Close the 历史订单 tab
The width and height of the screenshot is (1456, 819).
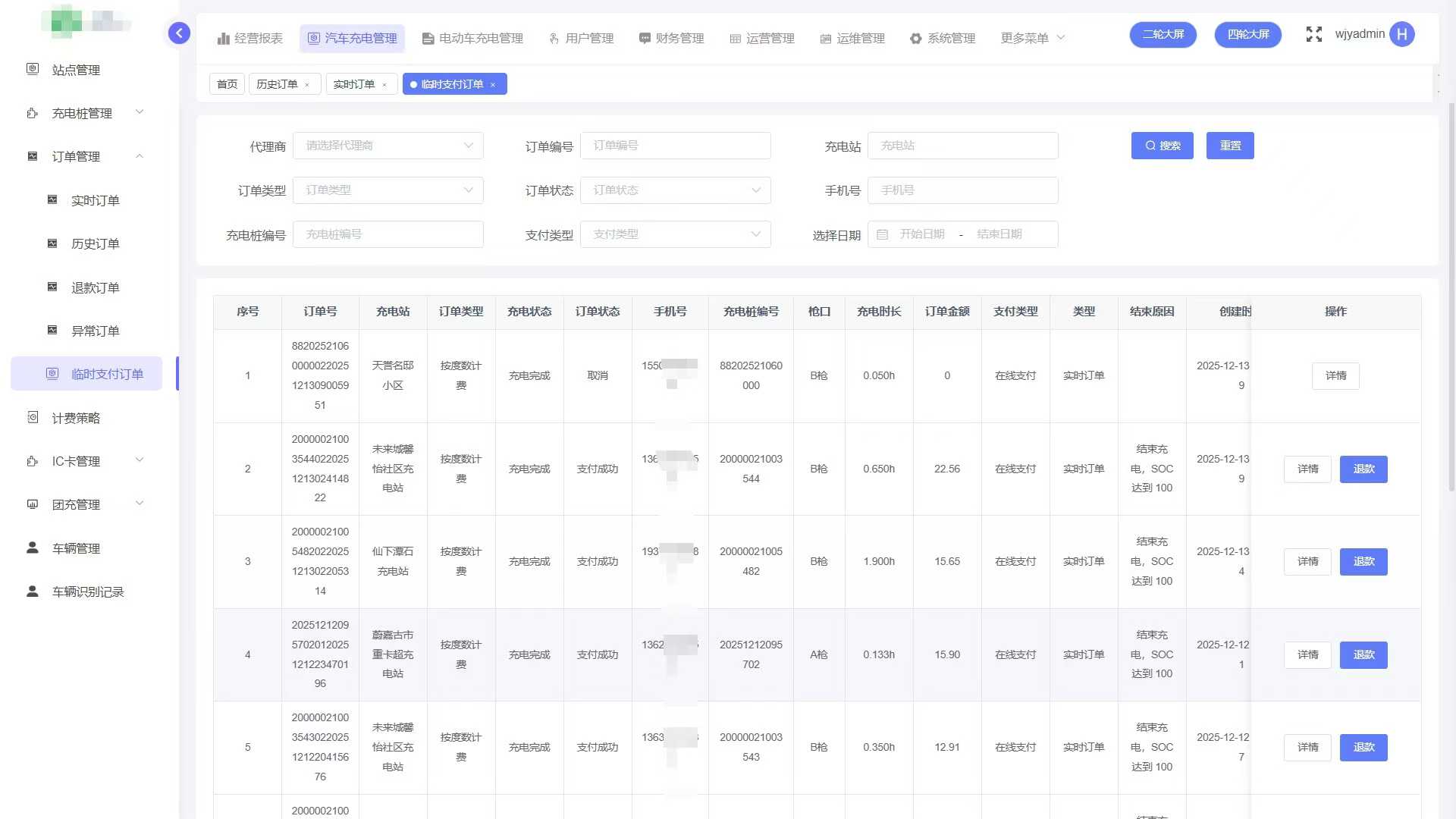click(307, 85)
